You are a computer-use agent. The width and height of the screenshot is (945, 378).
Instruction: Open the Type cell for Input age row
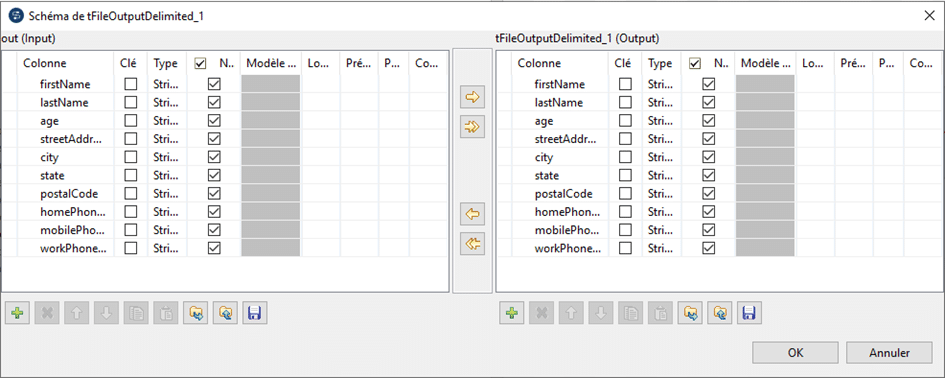coord(167,121)
